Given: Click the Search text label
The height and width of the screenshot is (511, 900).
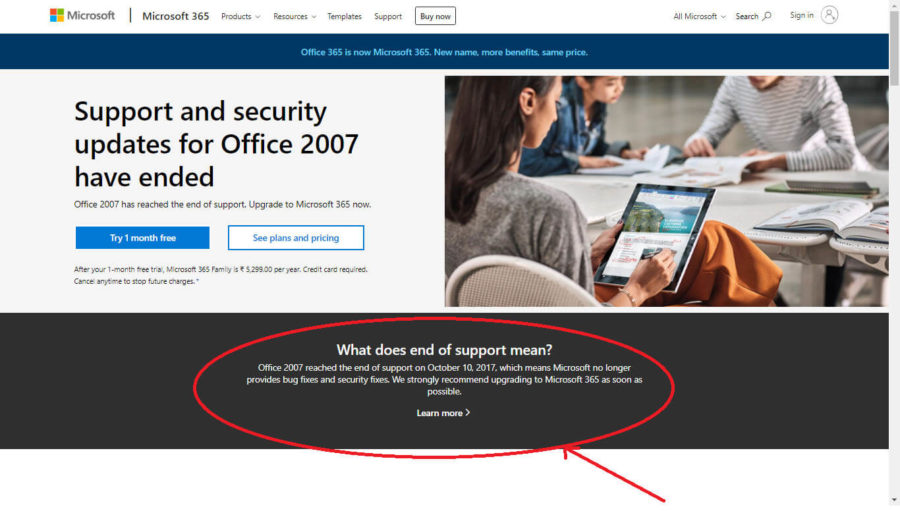Looking at the screenshot, I should pyautogui.click(x=747, y=16).
